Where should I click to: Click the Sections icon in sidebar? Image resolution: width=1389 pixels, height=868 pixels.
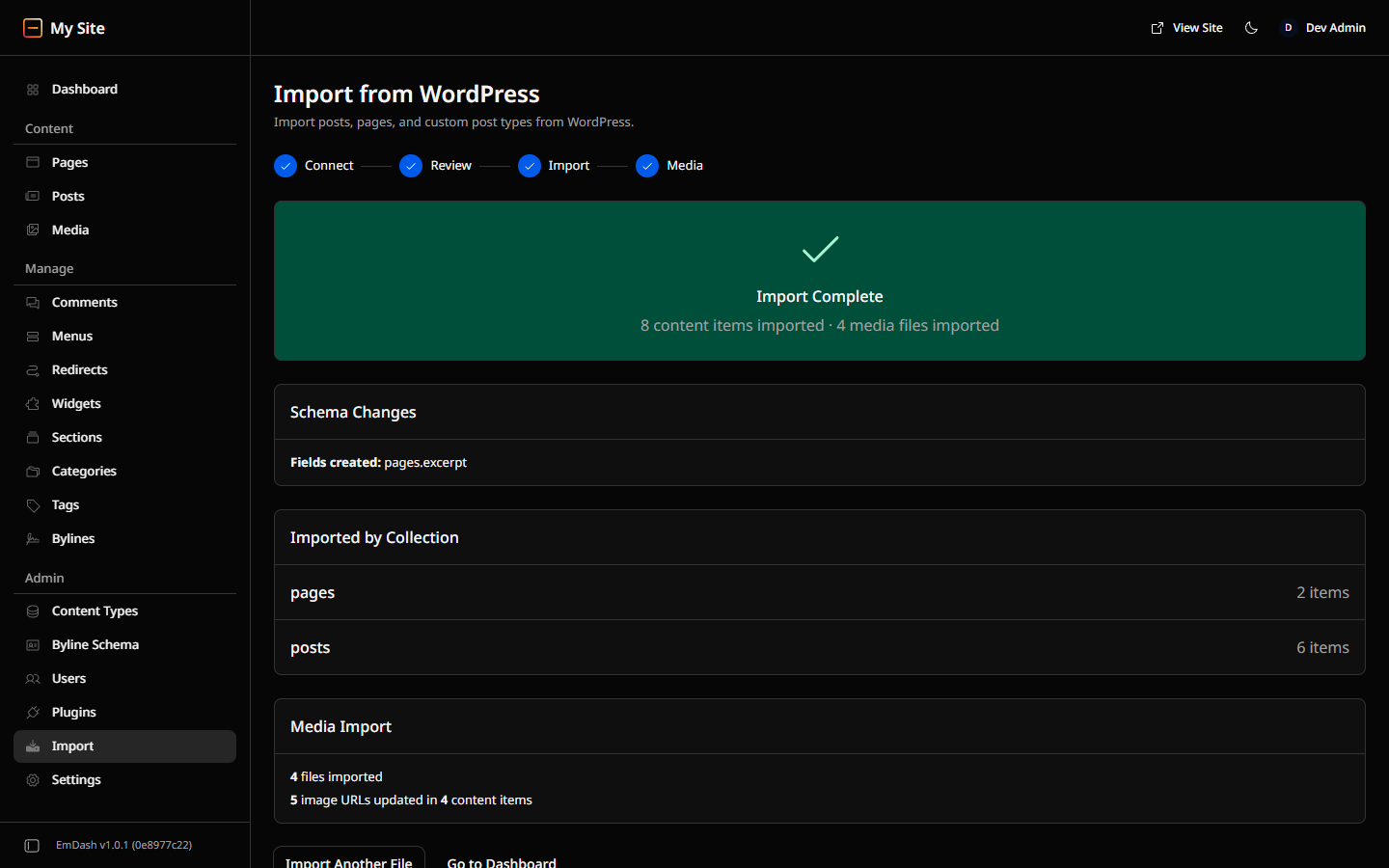[x=33, y=438]
